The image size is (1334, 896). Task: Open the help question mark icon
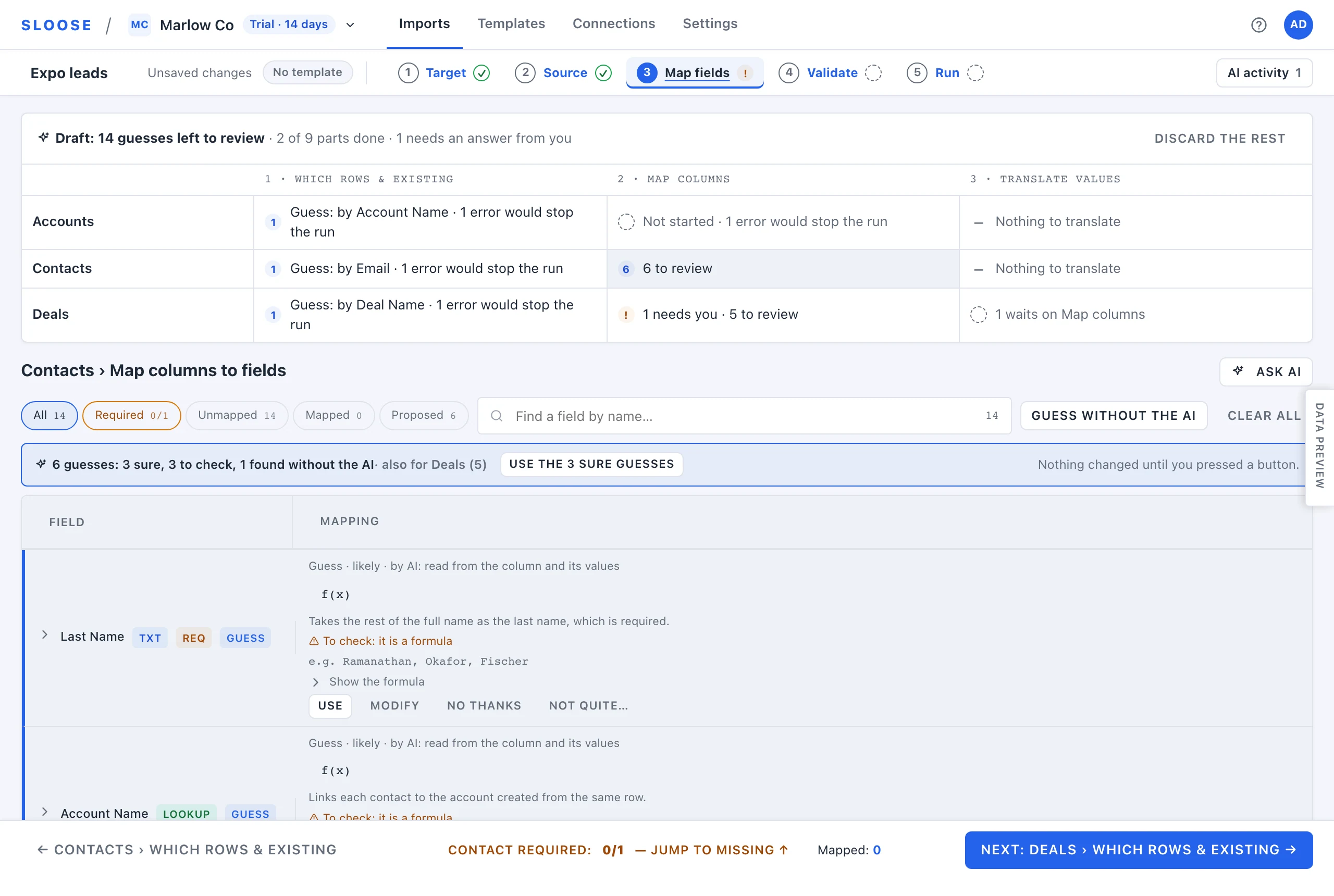1258,24
